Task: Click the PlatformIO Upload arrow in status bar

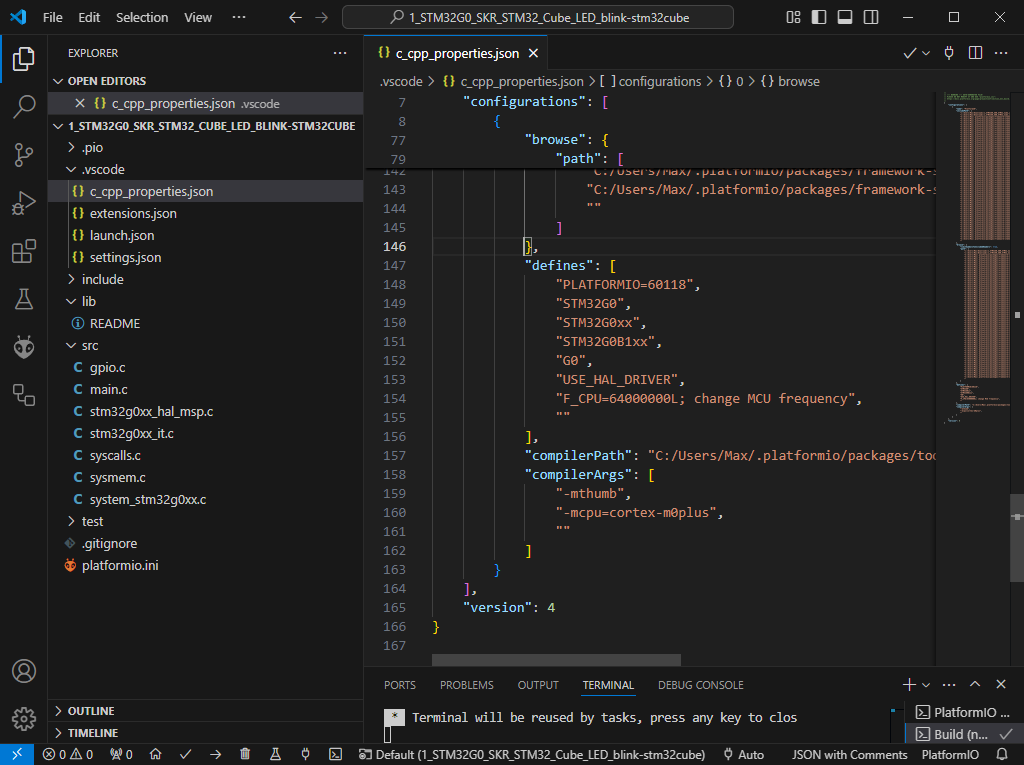Action: click(216, 755)
